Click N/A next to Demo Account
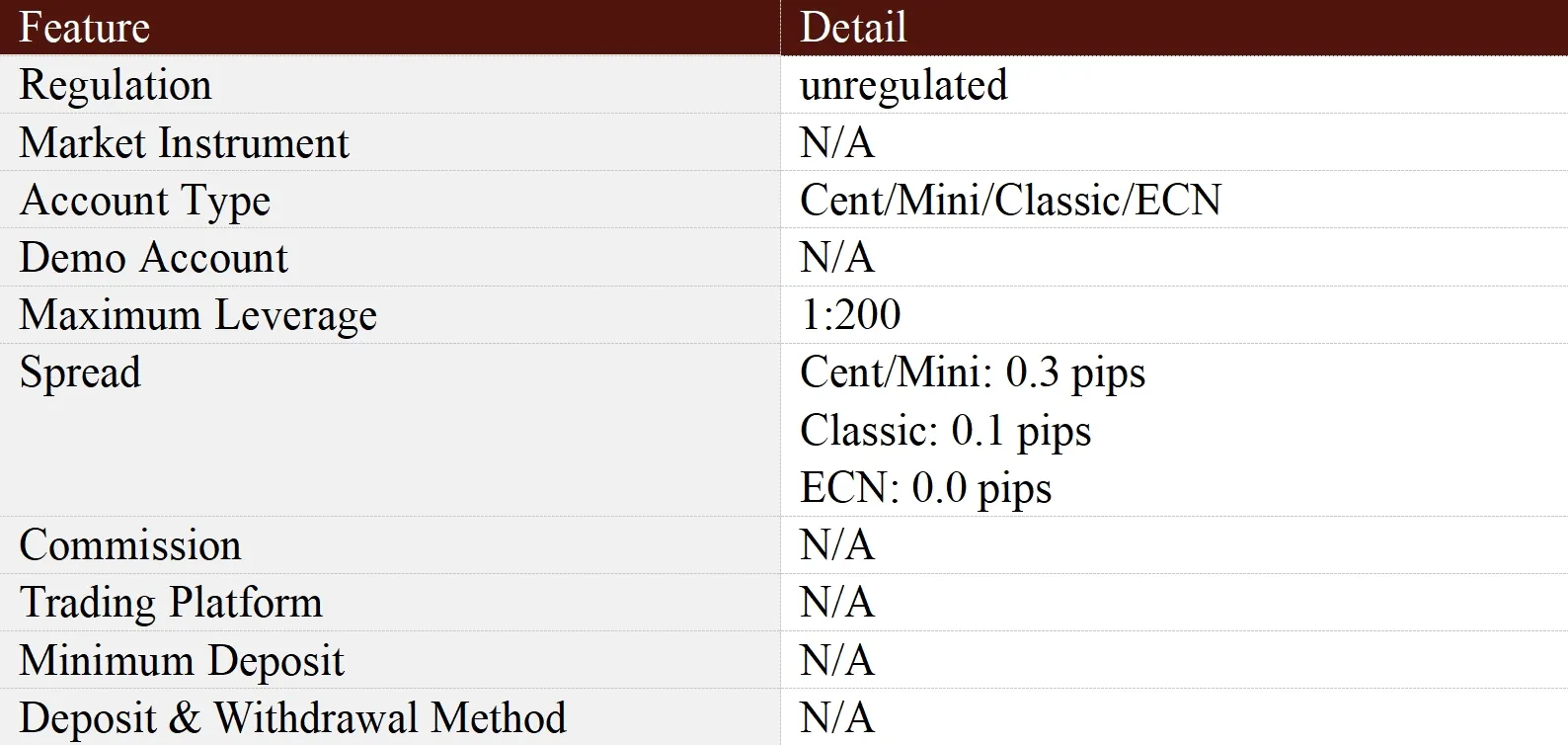1568x745 pixels. coord(837,258)
